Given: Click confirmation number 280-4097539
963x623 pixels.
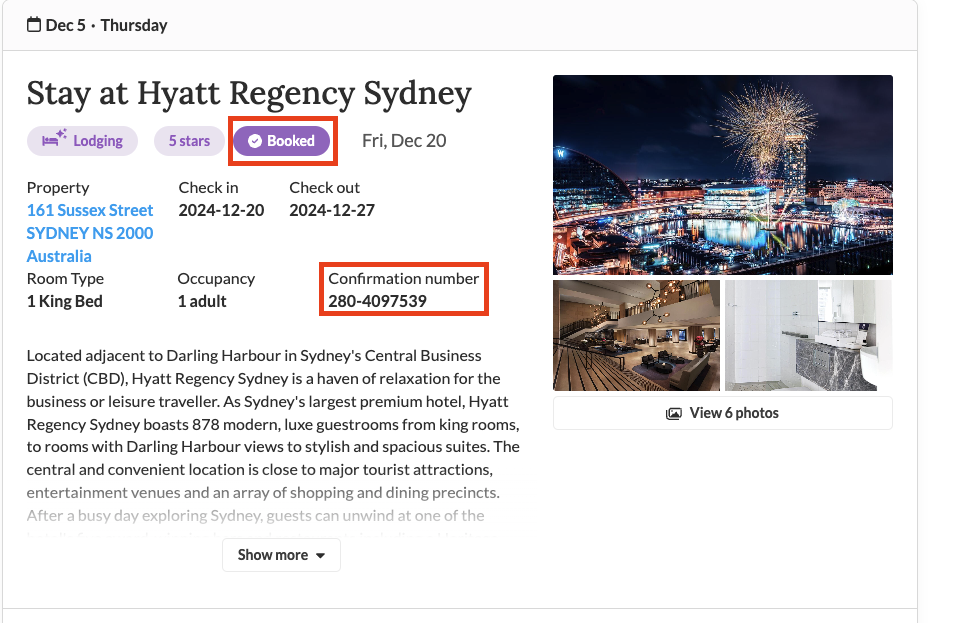Looking at the screenshot, I should (x=377, y=301).
